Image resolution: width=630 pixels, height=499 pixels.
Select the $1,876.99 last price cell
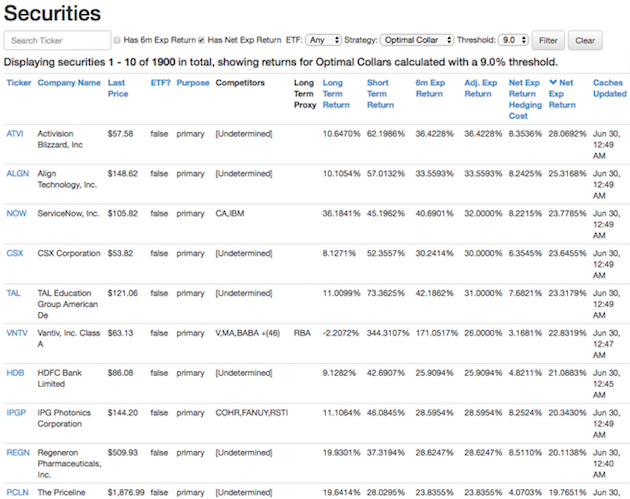[x=126, y=492]
